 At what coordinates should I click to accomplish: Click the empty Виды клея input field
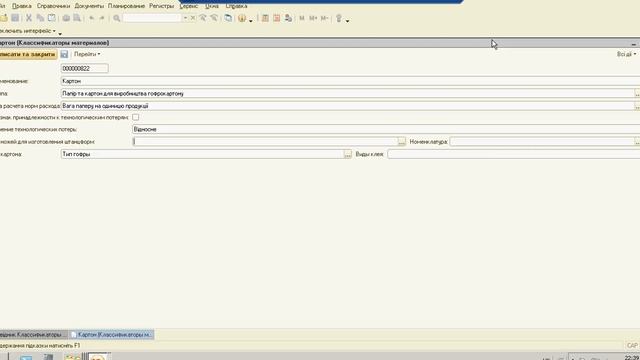(513, 154)
